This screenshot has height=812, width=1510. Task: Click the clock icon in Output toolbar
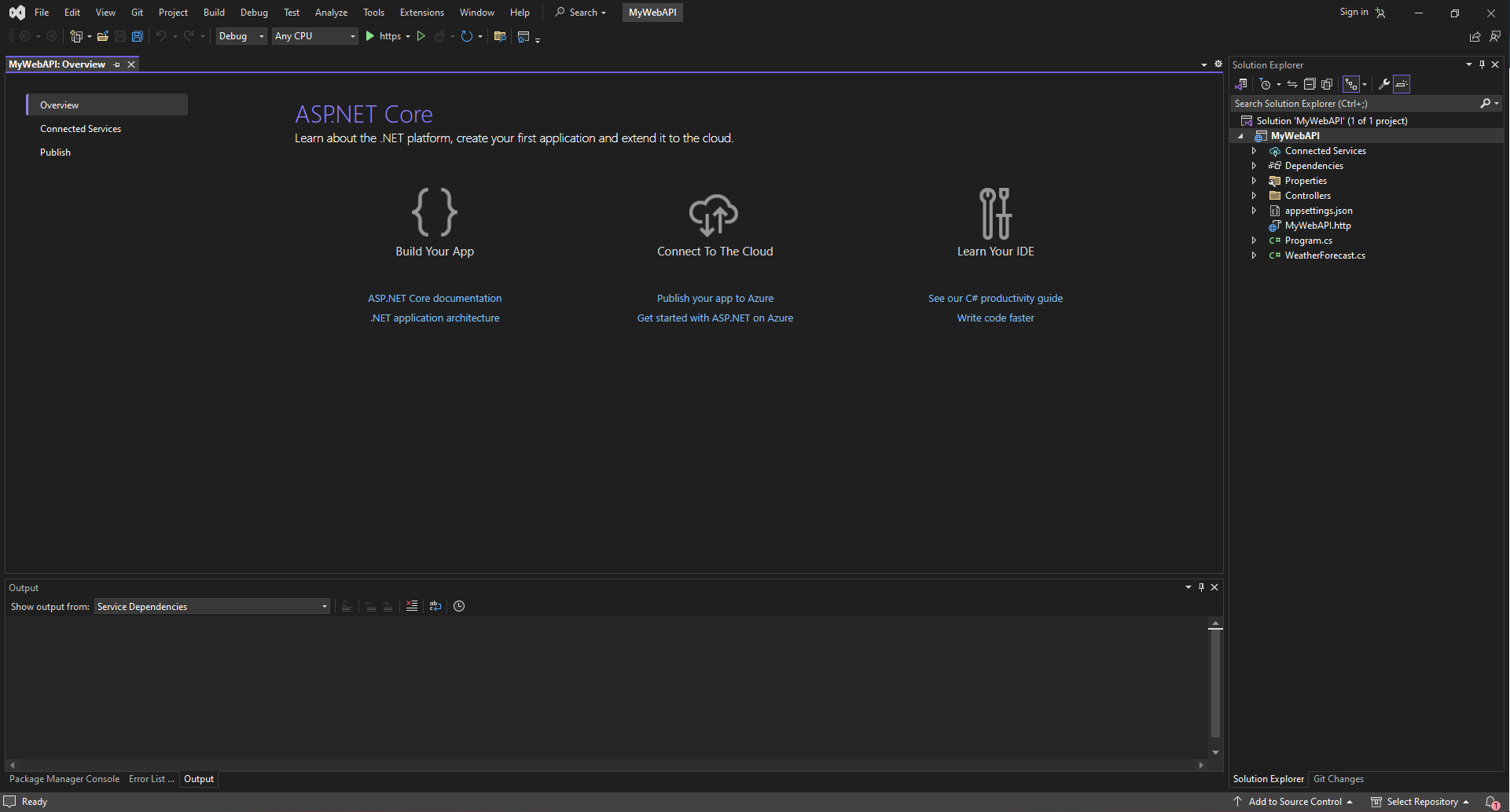coord(459,606)
